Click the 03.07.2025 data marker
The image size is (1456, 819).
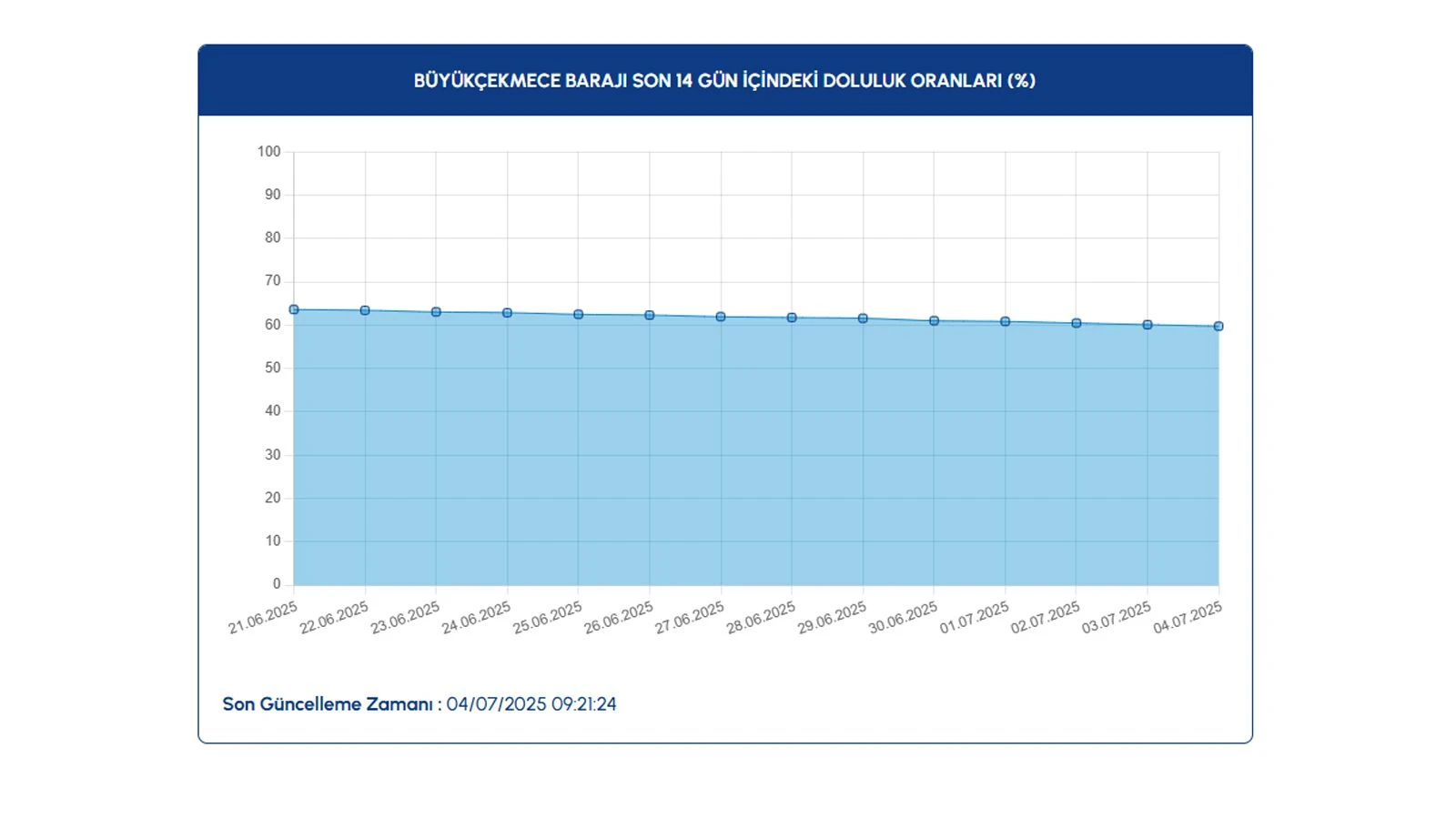click(1148, 325)
